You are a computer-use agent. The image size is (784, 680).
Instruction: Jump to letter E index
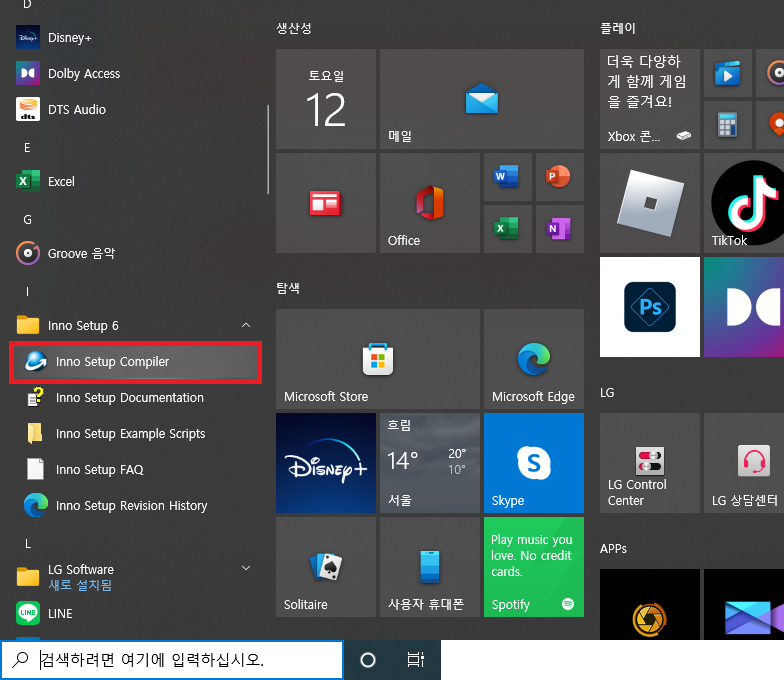click(27, 148)
